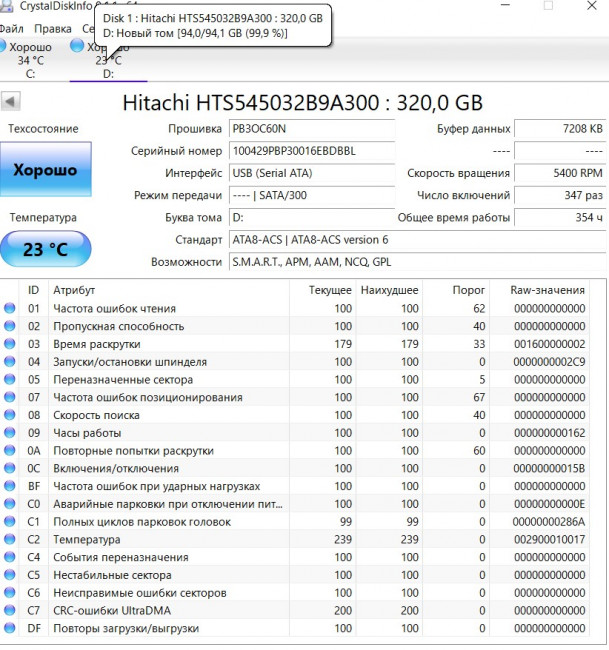Image resolution: width=609 pixels, height=650 pixels.
Task: Click the previous disk arrow button
Action: (x=10, y=101)
